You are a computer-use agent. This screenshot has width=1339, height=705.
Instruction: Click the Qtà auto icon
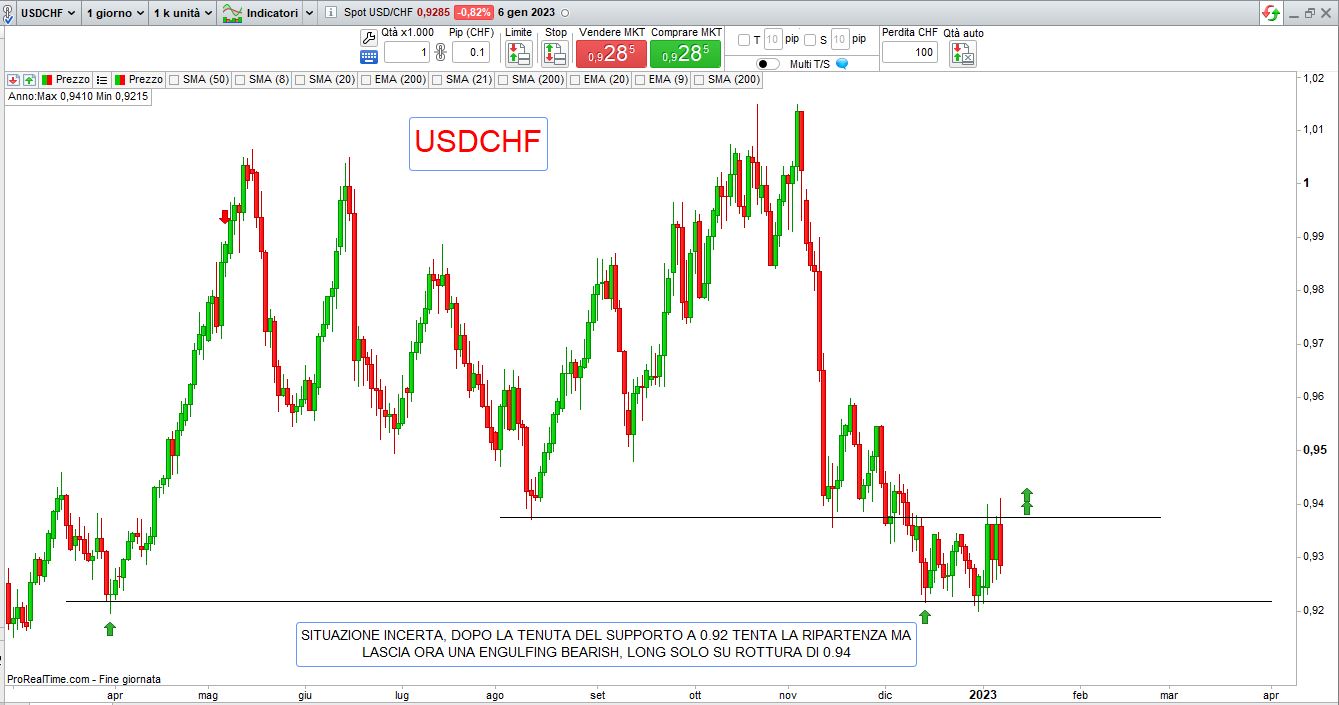tap(963, 54)
